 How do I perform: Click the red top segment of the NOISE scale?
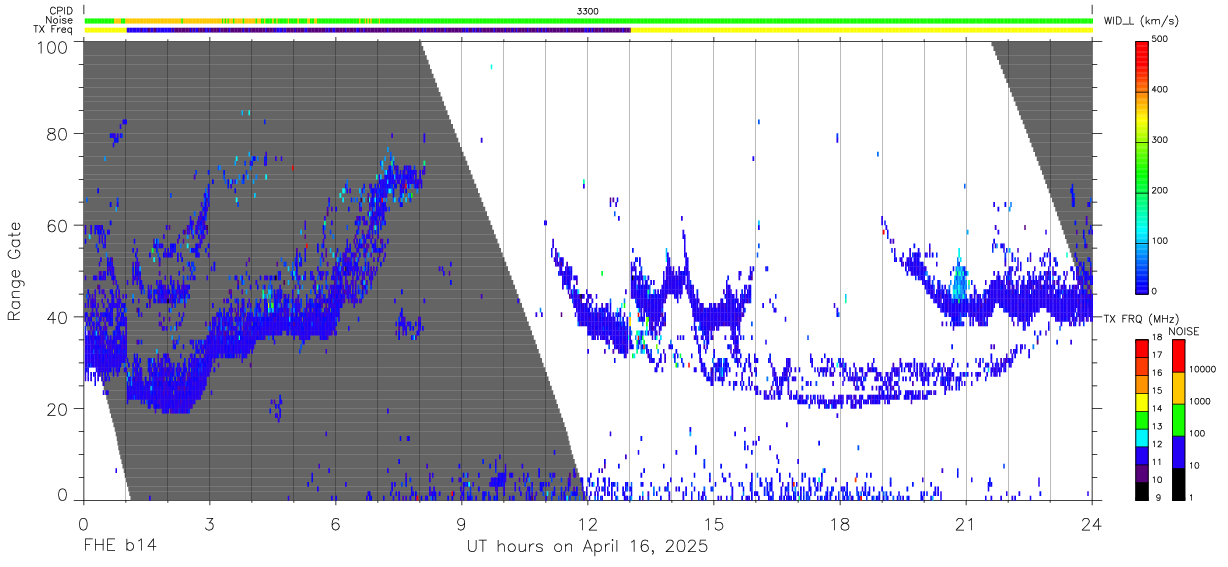pos(1178,355)
